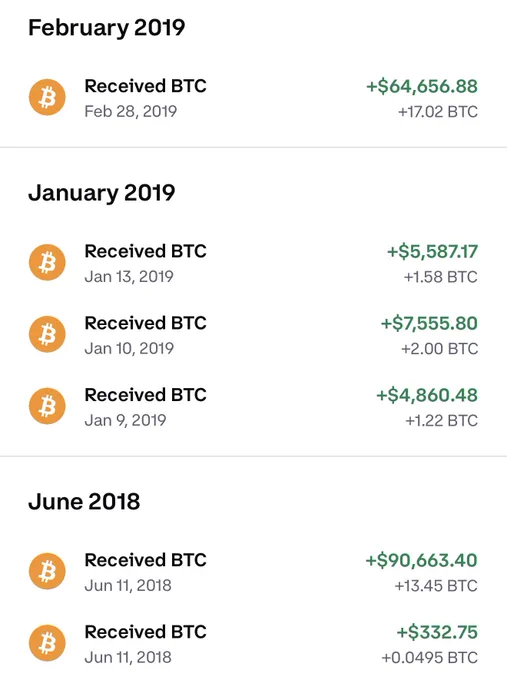Tap the +2.00 BTC amount
507x680 pixels.
pyautogui.click(x=439, y=349)
